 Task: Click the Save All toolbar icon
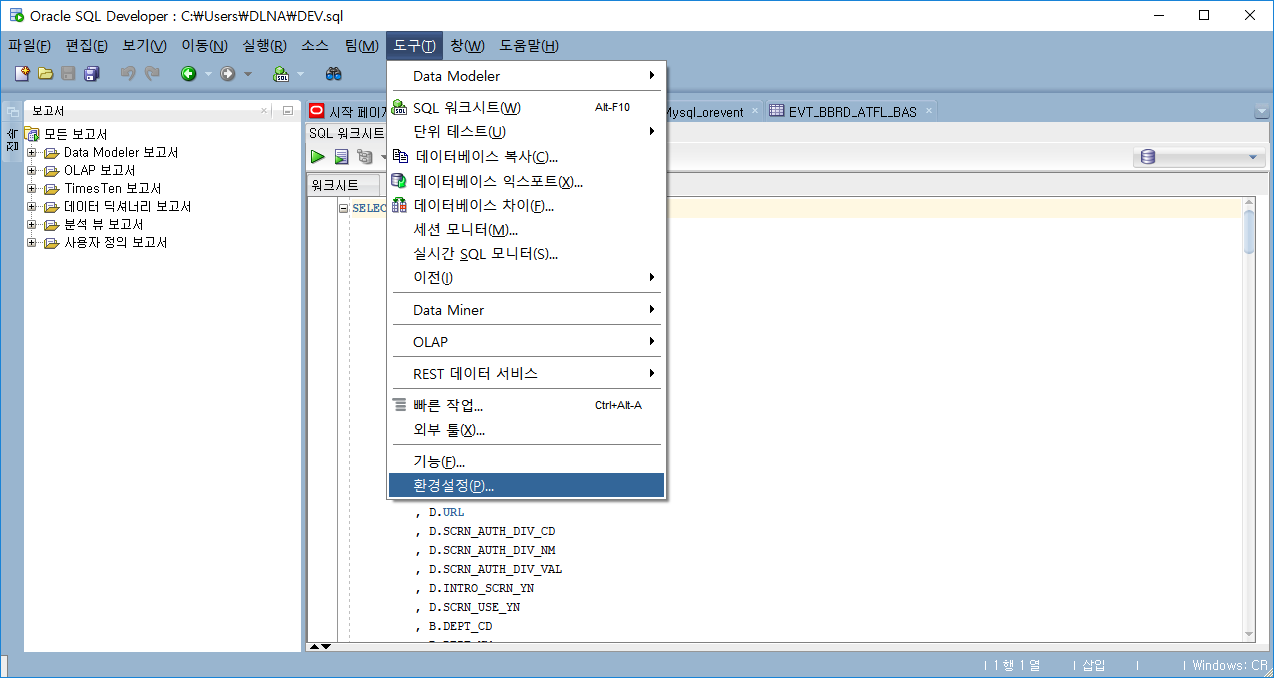click(92, 73)
